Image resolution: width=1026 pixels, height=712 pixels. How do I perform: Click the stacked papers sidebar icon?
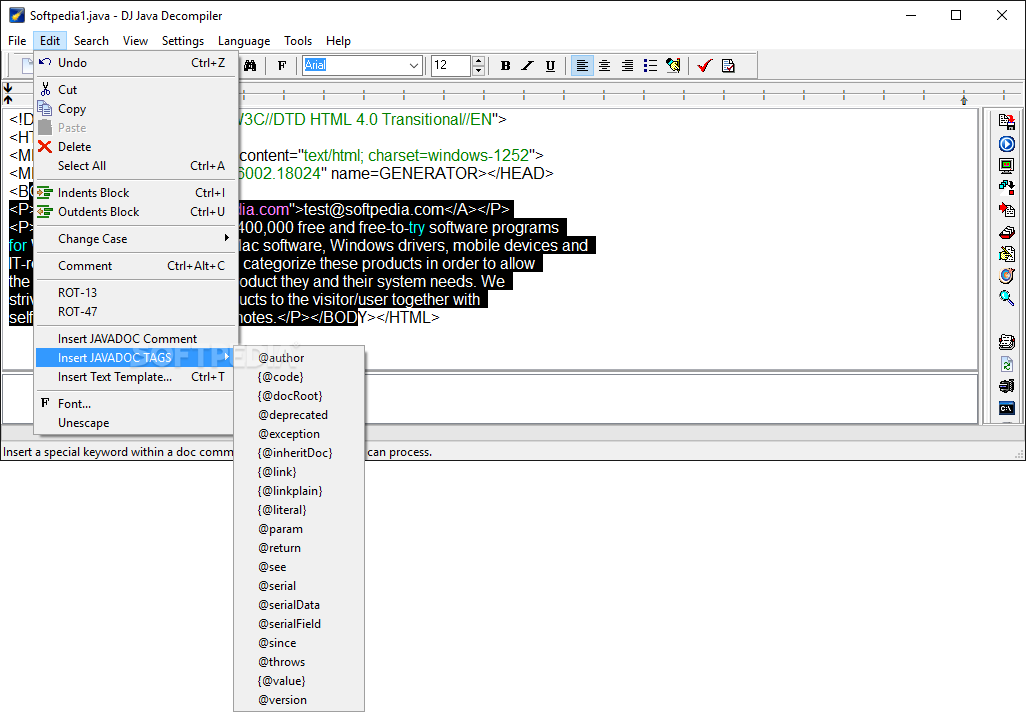tap(1006, 342)
